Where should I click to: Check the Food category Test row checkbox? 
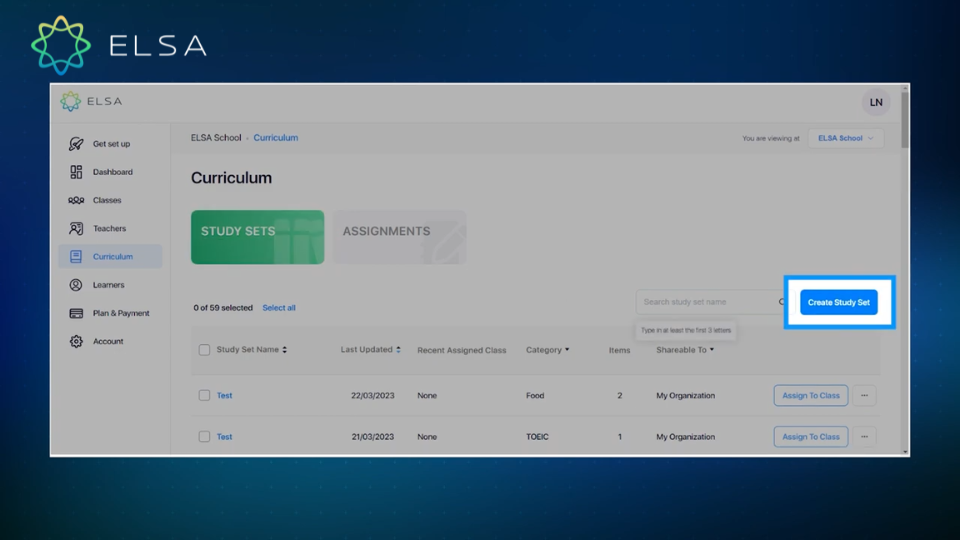point(204,396)
